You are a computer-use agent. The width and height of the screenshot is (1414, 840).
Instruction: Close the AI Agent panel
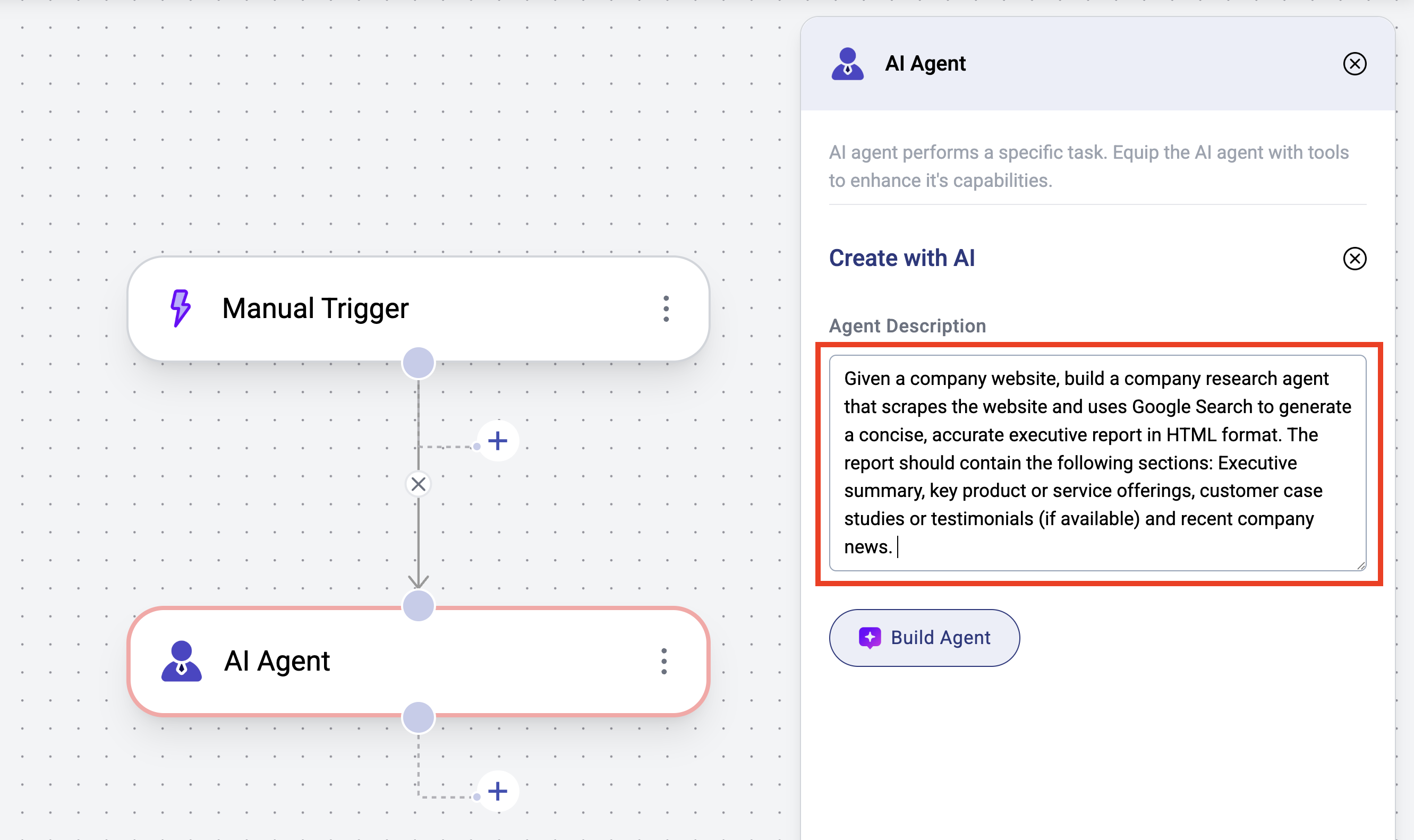[1355, 64]
